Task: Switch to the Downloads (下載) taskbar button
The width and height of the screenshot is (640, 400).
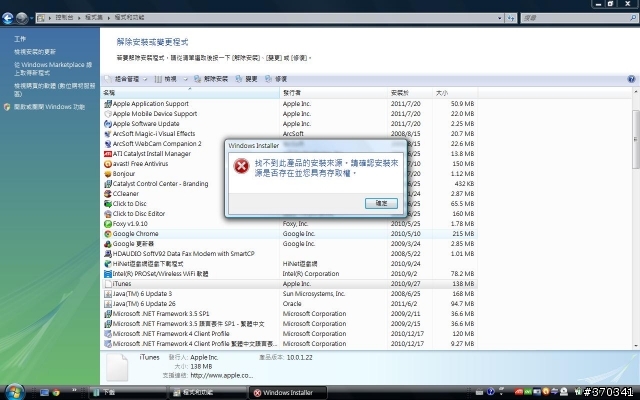Action: (128, 393)
